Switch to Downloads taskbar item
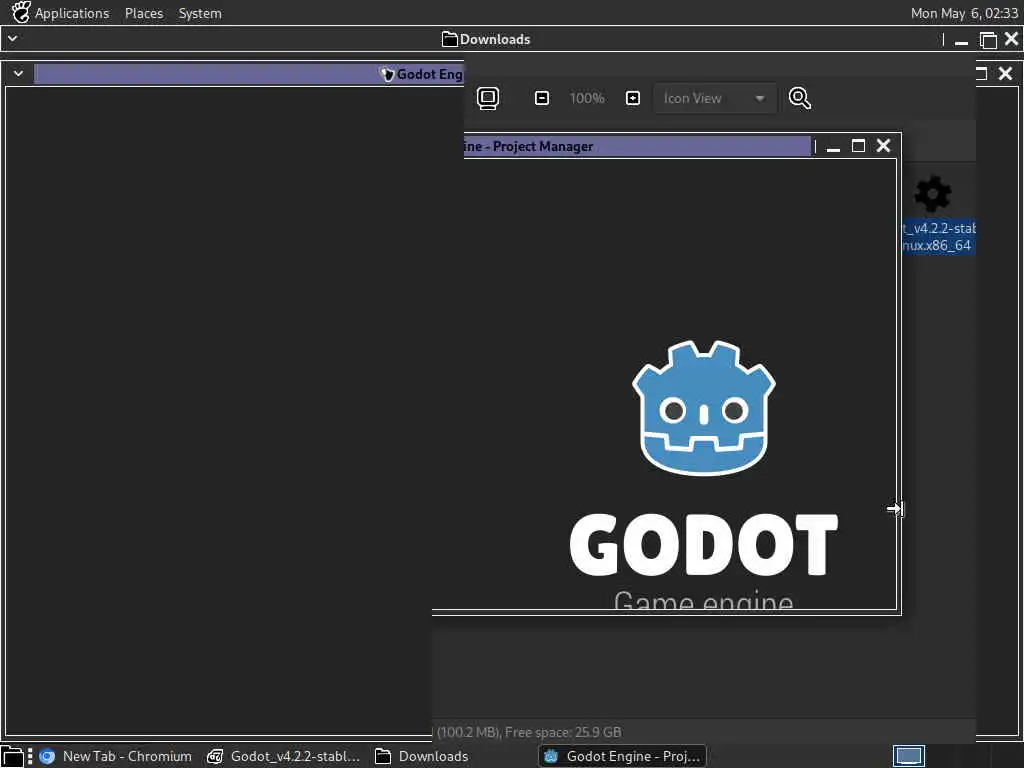The image size is (1024, 768). pyautogui.click(x=423, y=756)
